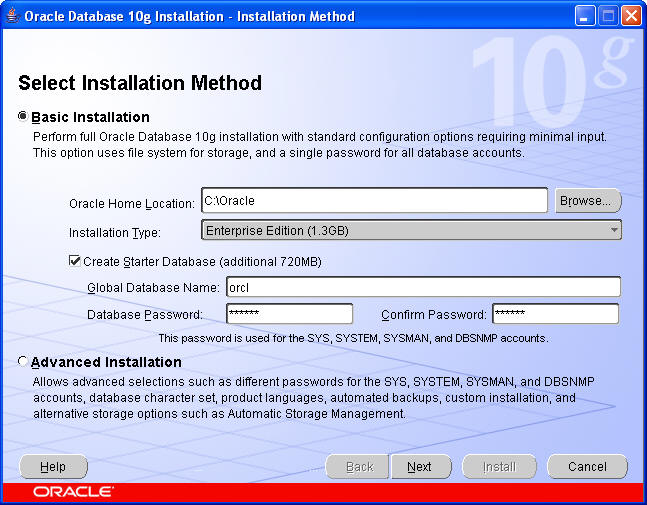Click the grayed-out Install button
Screen dimensions: 647x505
499,467
